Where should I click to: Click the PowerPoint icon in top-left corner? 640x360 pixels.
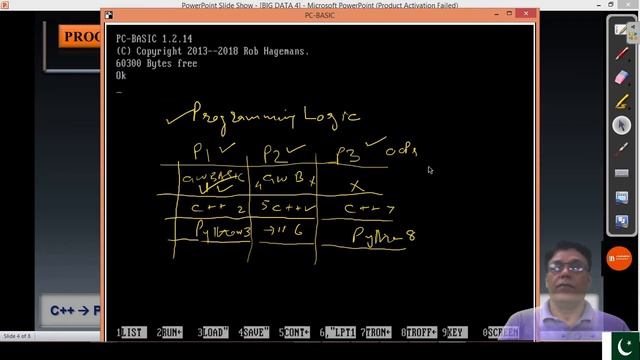[4, 4]
